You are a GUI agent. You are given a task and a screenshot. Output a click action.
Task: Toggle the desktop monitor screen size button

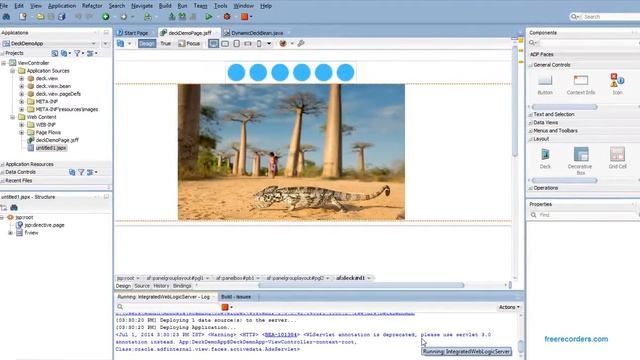(x=213, y=43)
